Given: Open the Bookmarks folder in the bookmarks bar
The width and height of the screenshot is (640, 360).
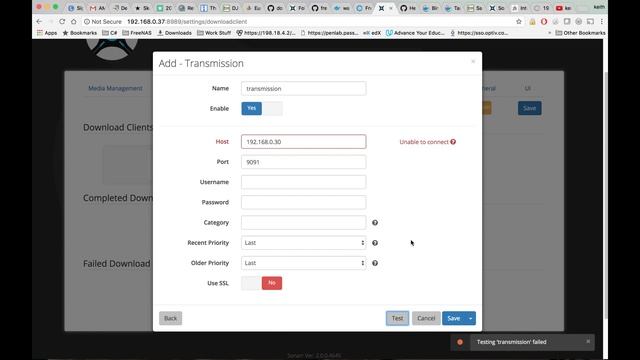Looking at the screenshot, I should (x=80, y=33).
